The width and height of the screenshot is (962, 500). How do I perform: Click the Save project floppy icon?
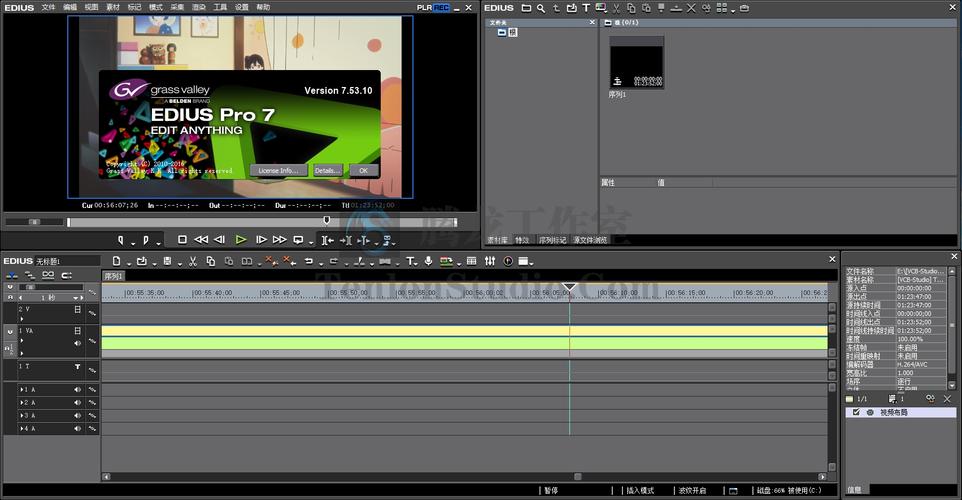tap(167, 261)
